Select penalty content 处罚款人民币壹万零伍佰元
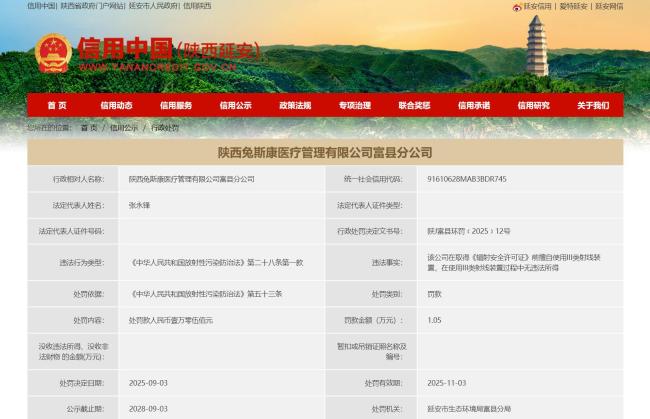 point(171,320)
